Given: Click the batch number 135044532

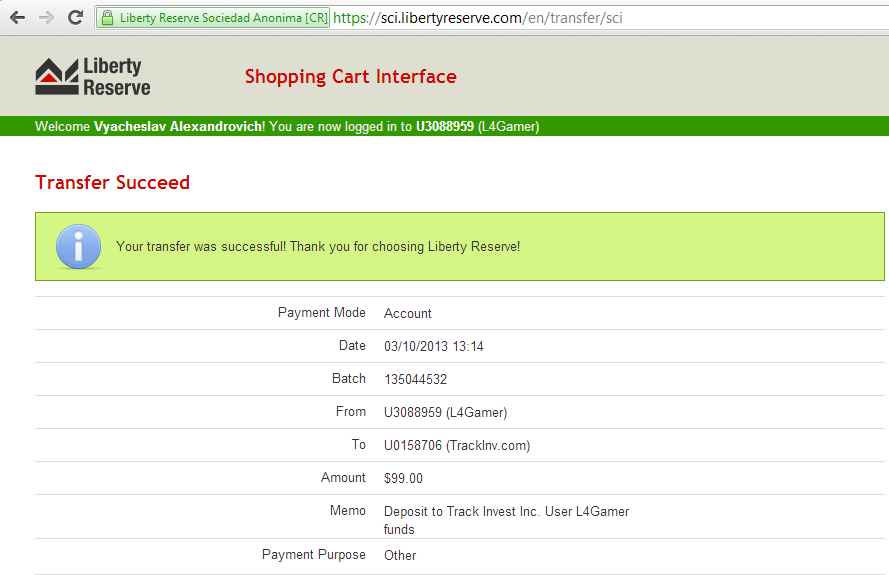Looking at the screenshot, I should point(416,379).
